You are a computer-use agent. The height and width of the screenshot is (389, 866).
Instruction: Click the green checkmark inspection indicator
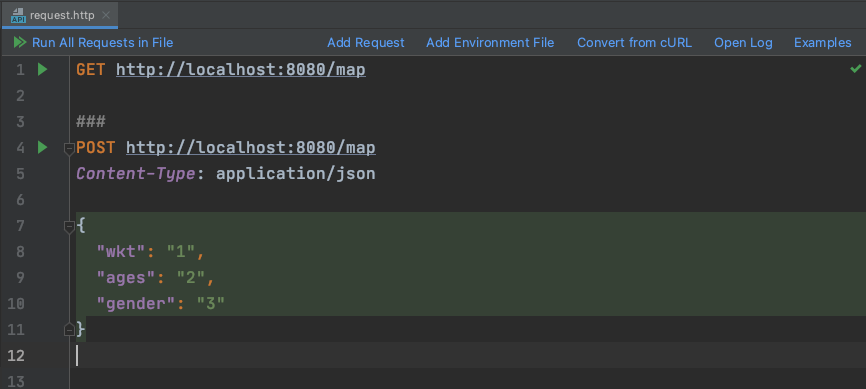[x=856, y=69]
